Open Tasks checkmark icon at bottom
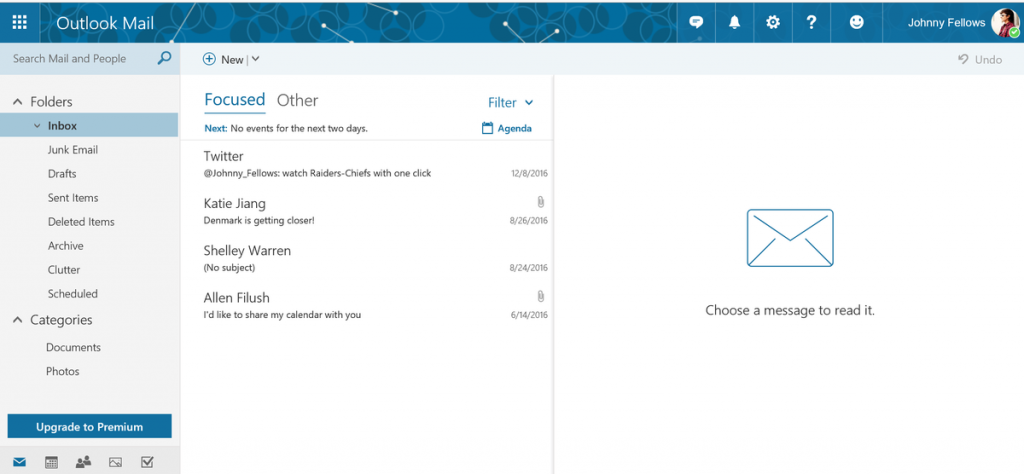 [x=148, y=462]
